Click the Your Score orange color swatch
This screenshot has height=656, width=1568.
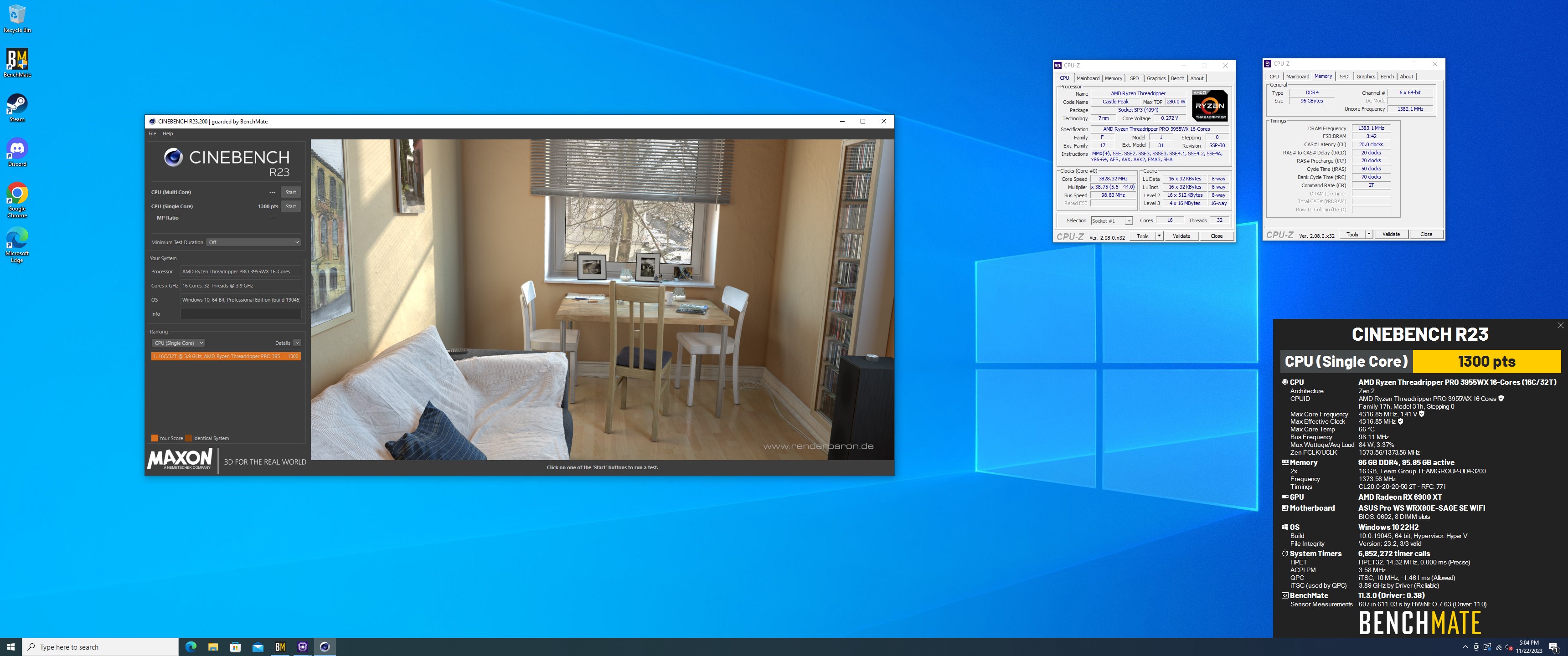[155, 438]
